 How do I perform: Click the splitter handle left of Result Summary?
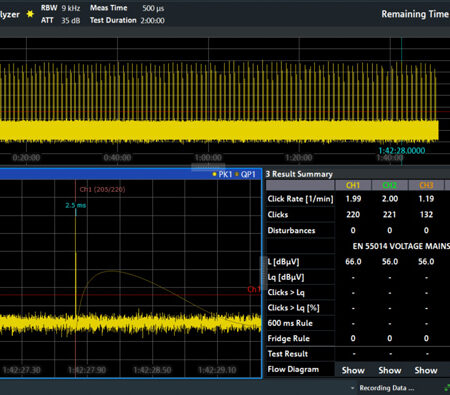pyautogui.click(x=263, y=273)
